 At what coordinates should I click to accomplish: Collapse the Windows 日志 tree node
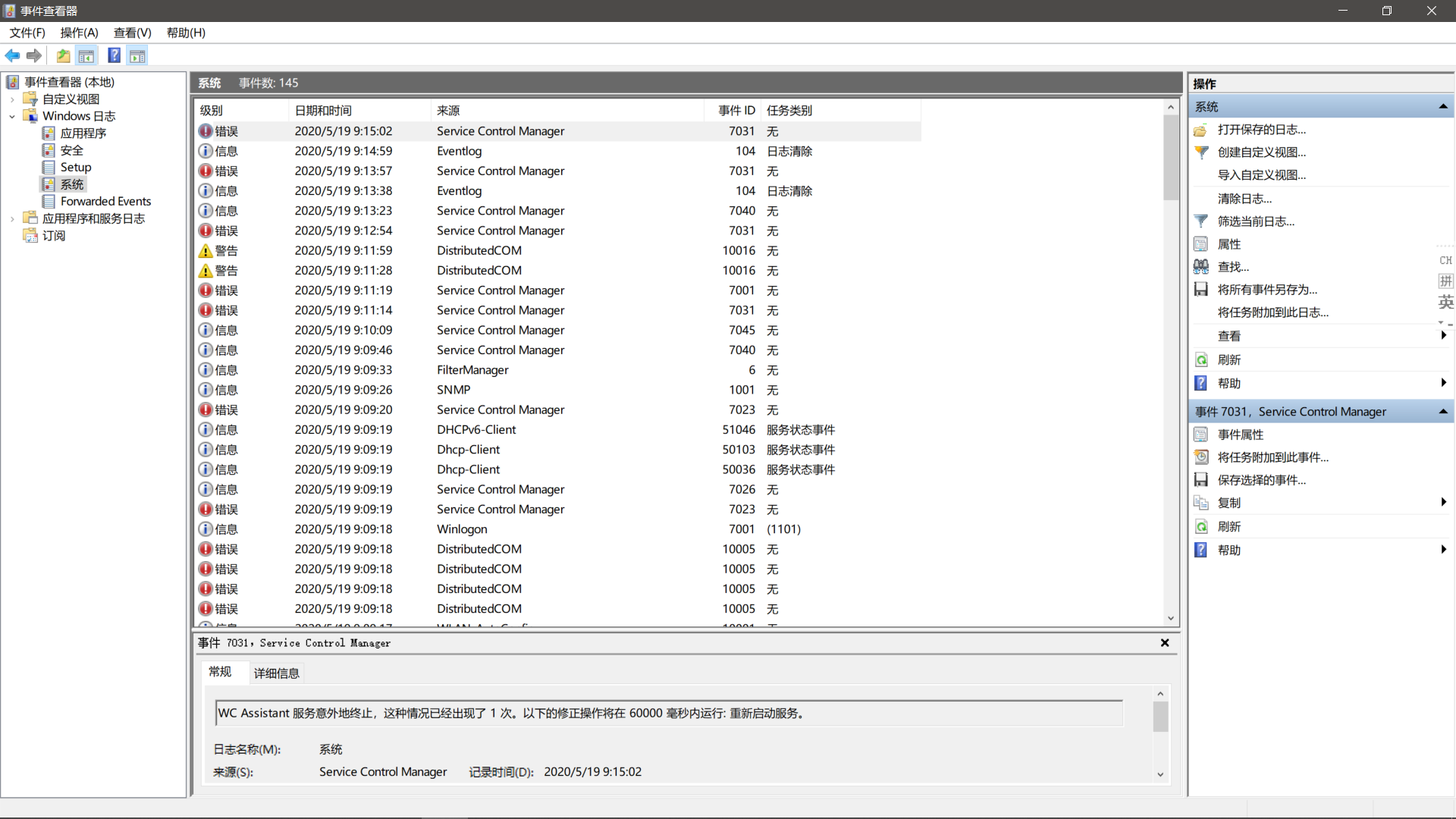(12, 116)
